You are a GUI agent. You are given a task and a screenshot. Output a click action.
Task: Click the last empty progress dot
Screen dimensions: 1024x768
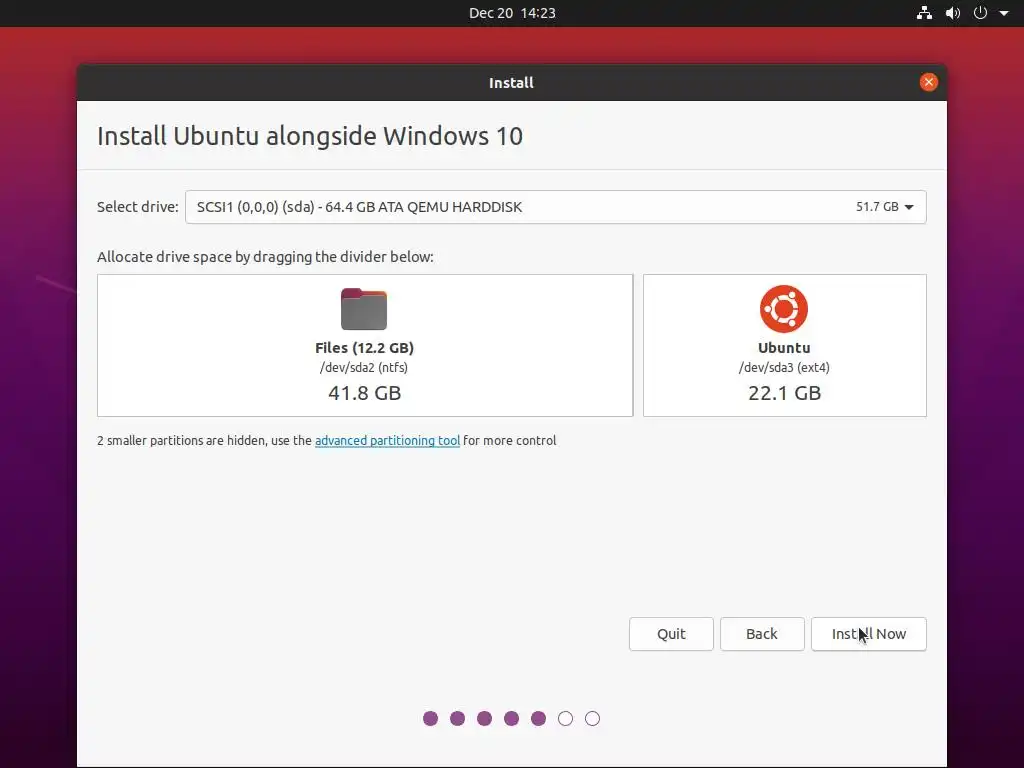click(592, 719)
